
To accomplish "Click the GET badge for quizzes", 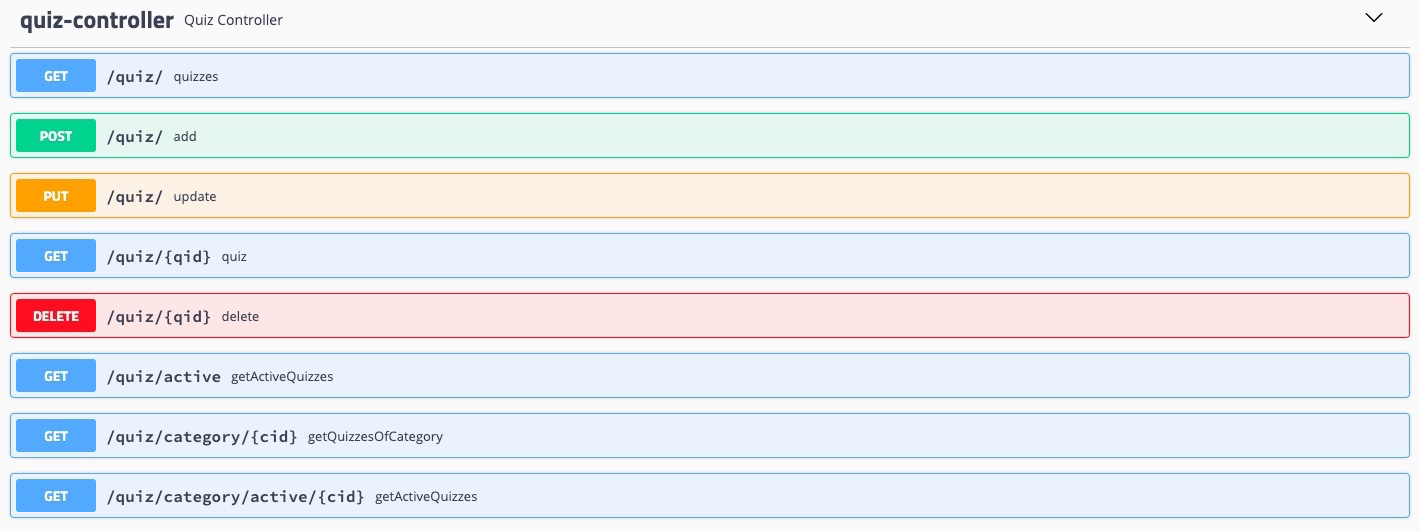I will coord(56,76).
